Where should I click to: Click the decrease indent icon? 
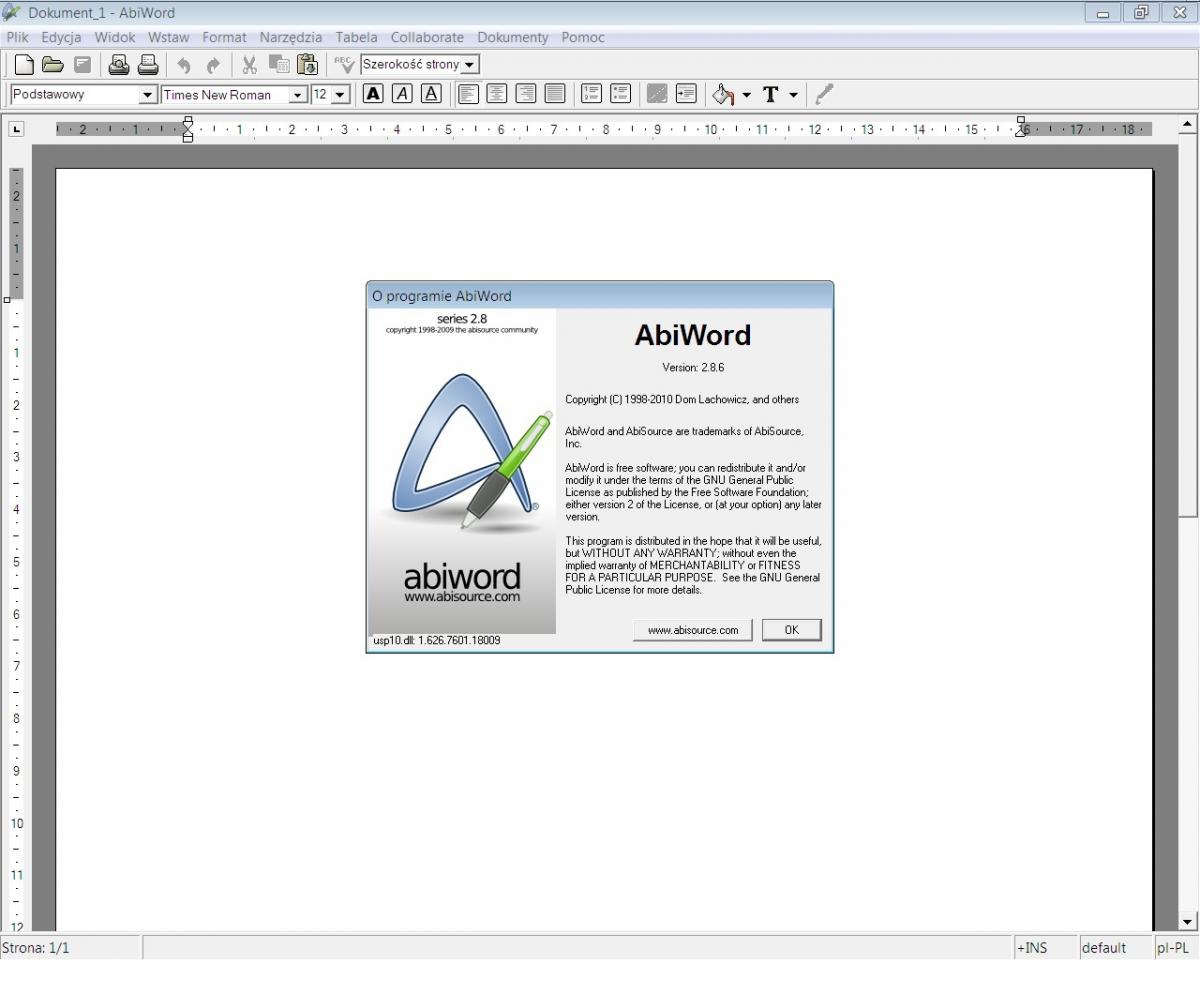click(x=657, y=94)
